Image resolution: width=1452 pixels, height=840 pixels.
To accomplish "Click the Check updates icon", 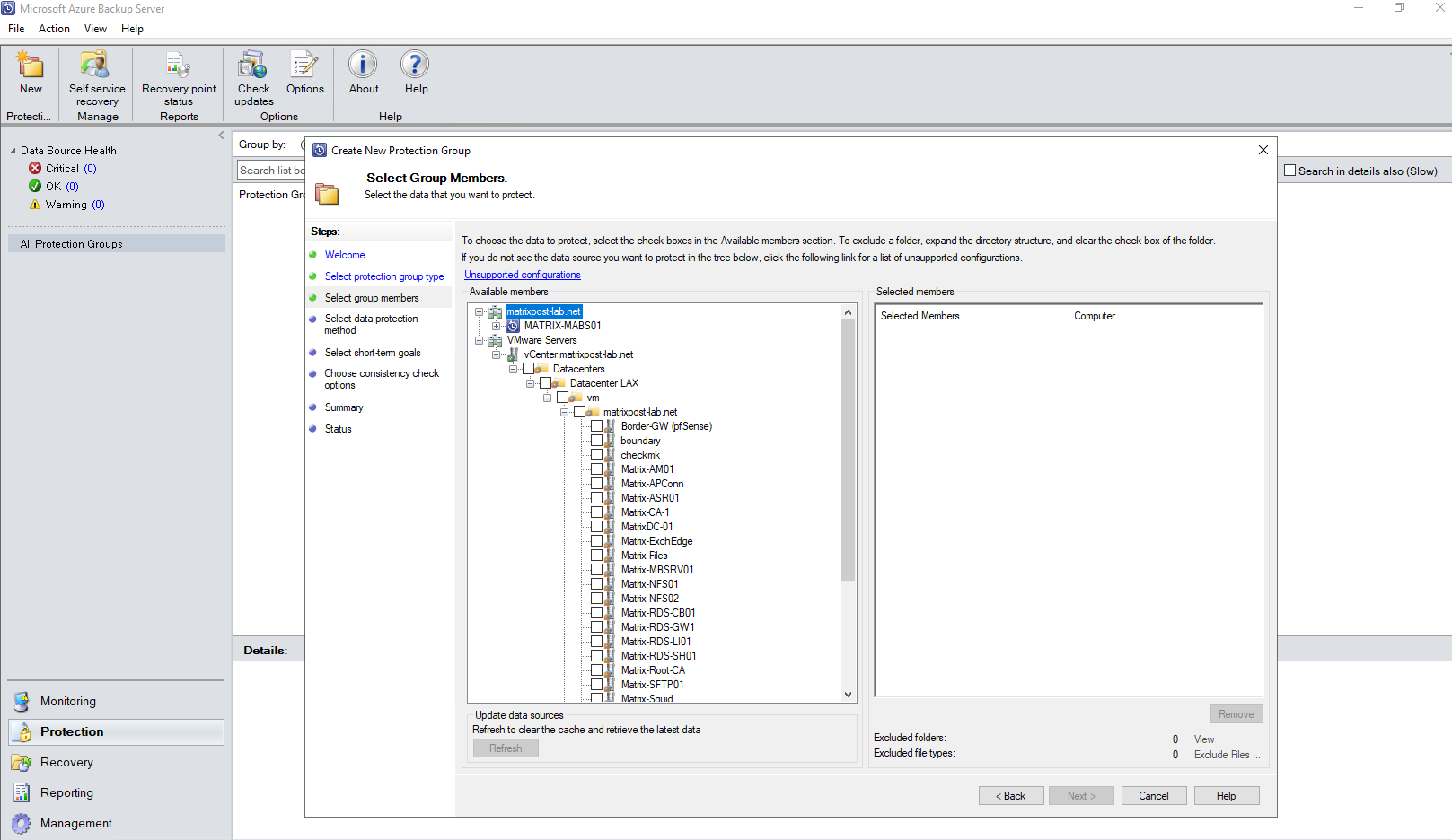I will point(253,66).
